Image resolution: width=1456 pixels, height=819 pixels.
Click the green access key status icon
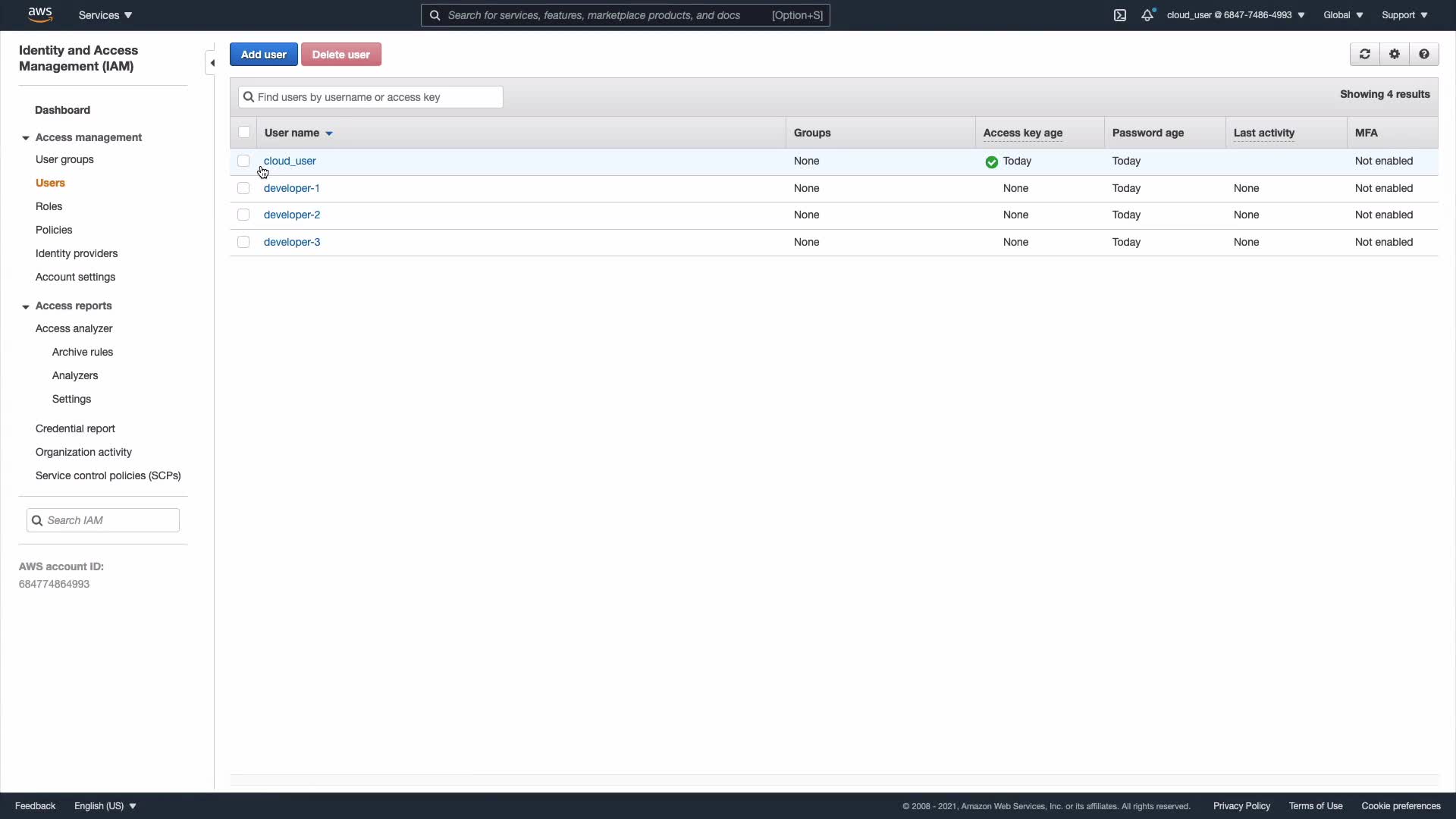[x=991, y=162]
